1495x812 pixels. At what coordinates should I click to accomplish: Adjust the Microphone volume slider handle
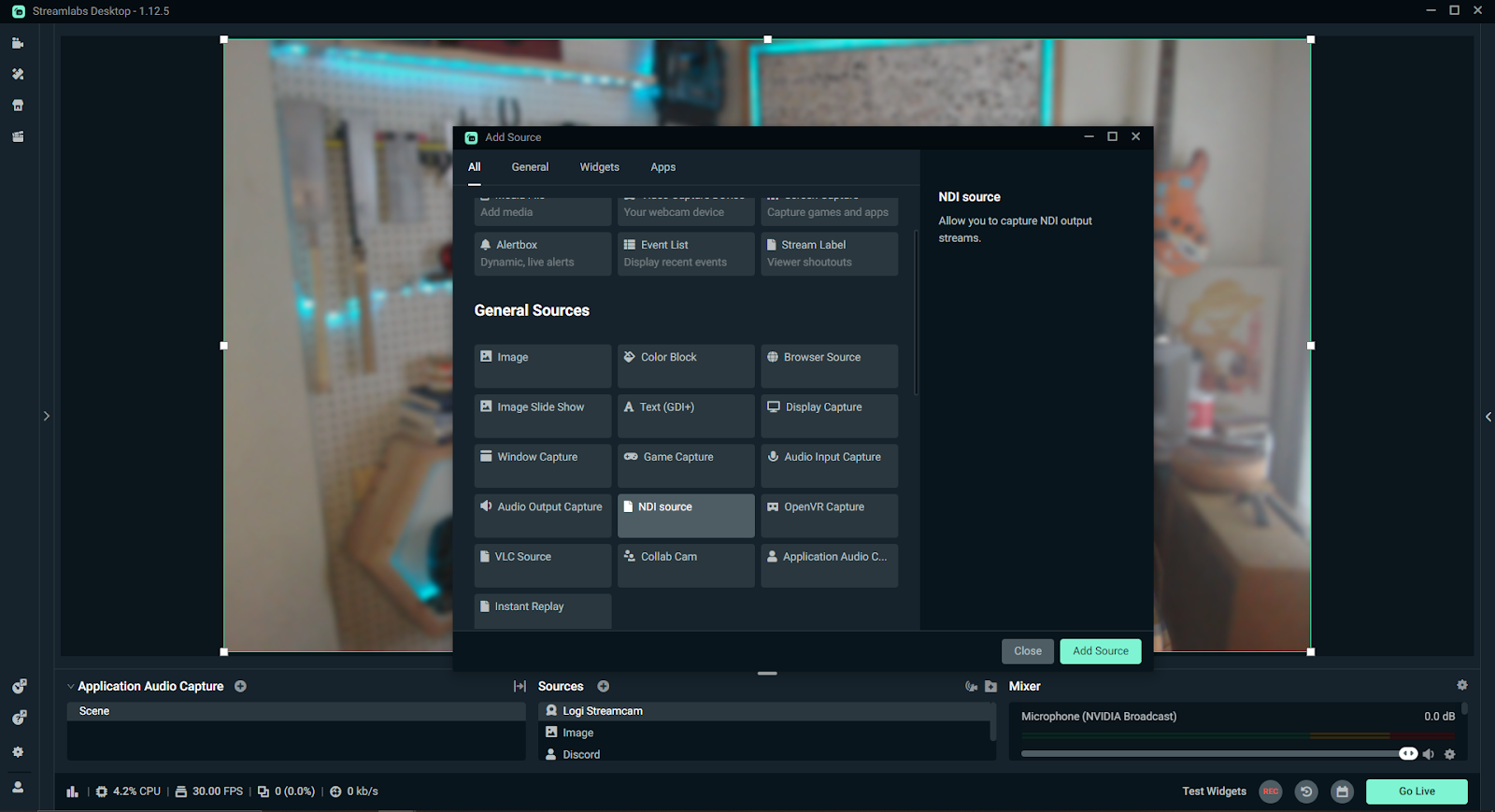1407,754
